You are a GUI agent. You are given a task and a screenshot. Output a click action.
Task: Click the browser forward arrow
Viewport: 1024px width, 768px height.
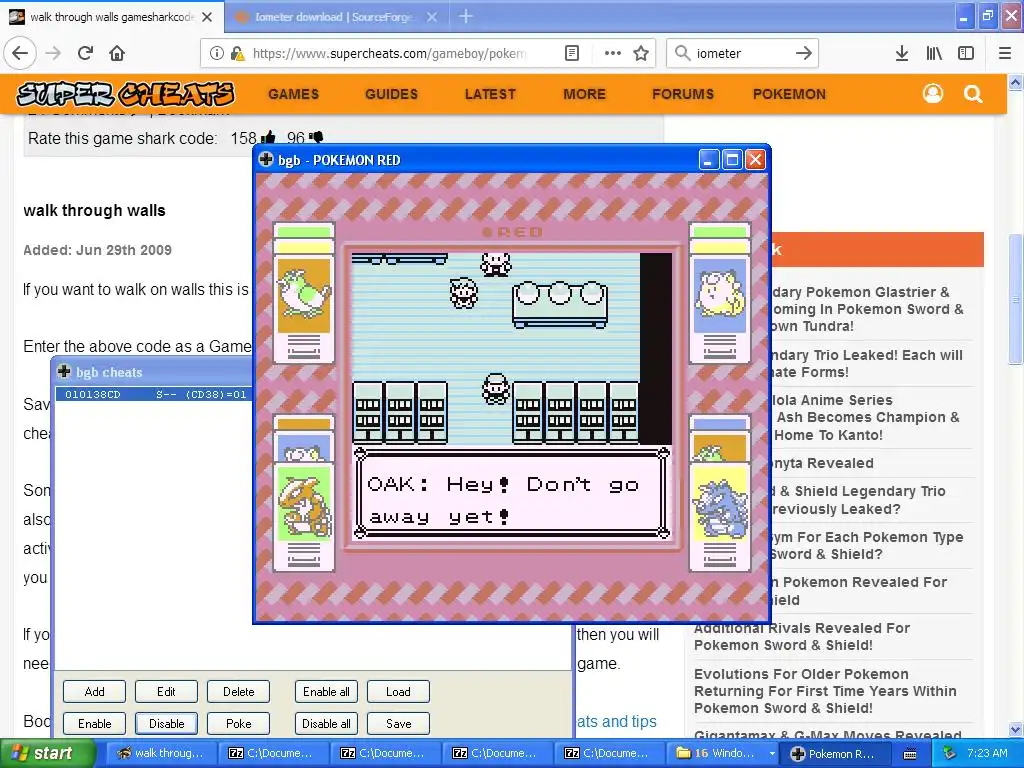pyautogui.click(x=53, y=53)
